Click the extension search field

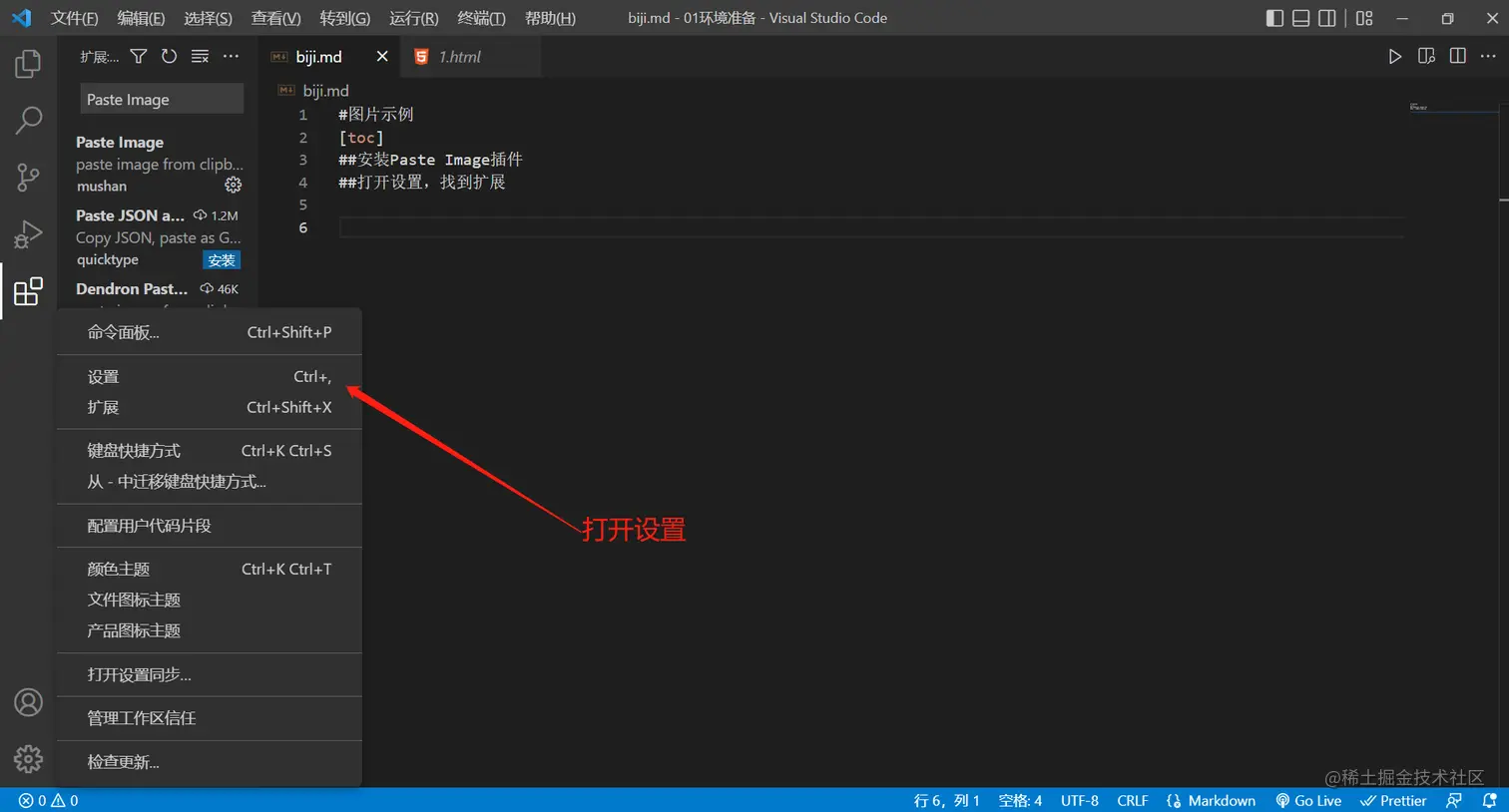[162, 99]
